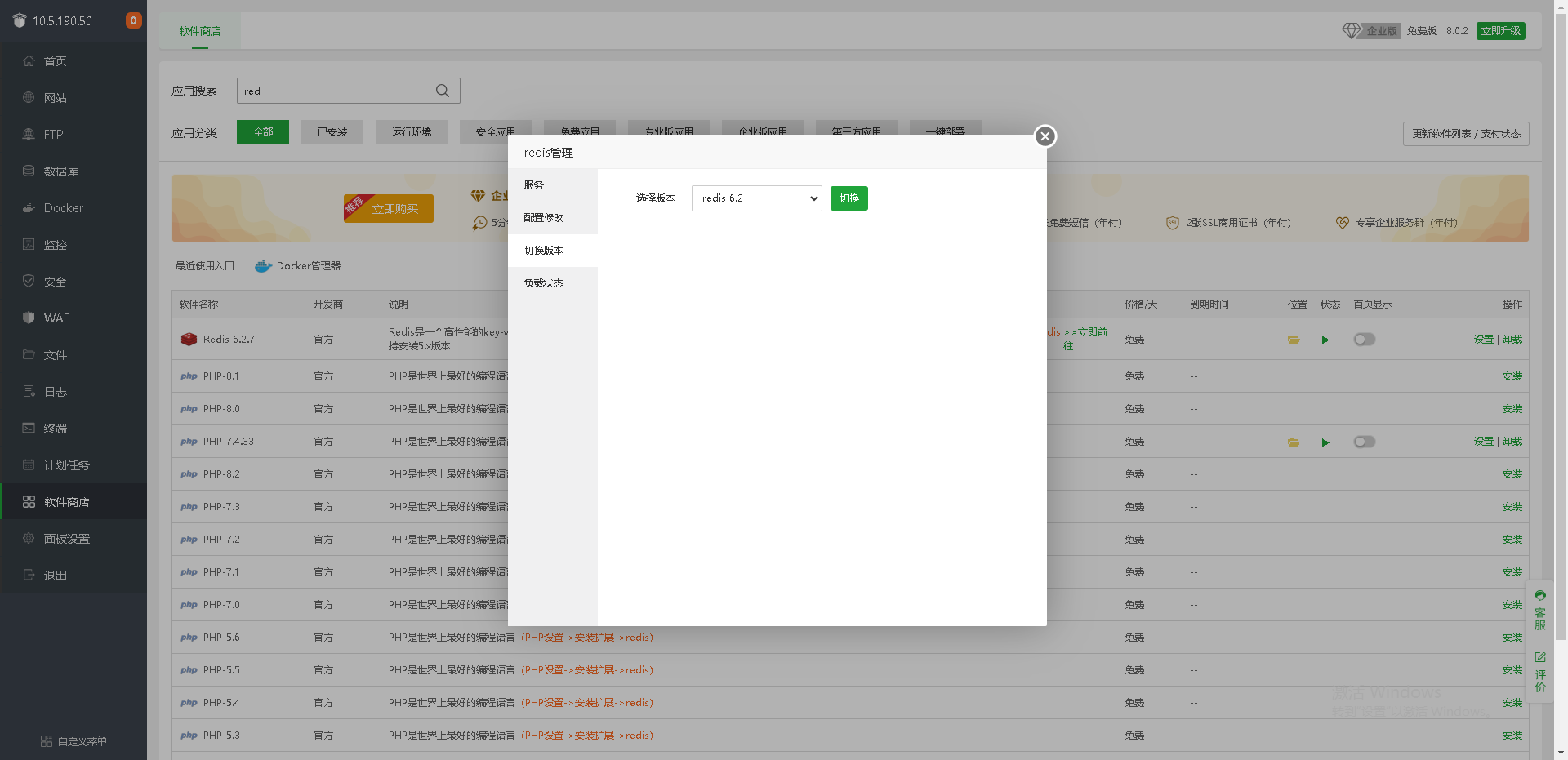1568x760 pixels.
Task: Open 服务 tab in redis dialog
Action: 553,185
